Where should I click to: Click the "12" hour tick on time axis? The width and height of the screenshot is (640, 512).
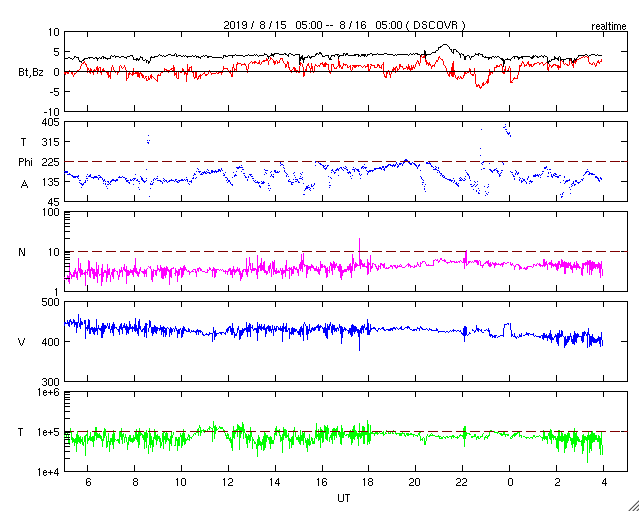[227, 482]
